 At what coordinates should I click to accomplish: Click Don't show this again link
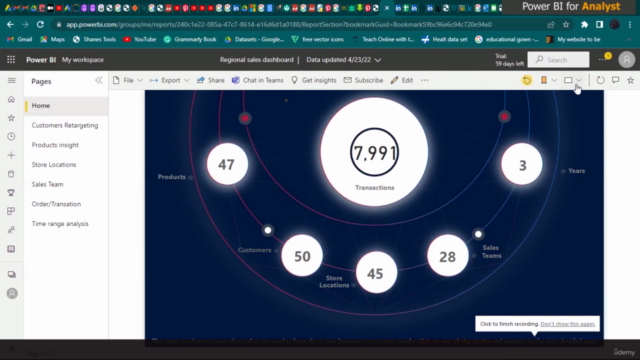coord(567,324)
